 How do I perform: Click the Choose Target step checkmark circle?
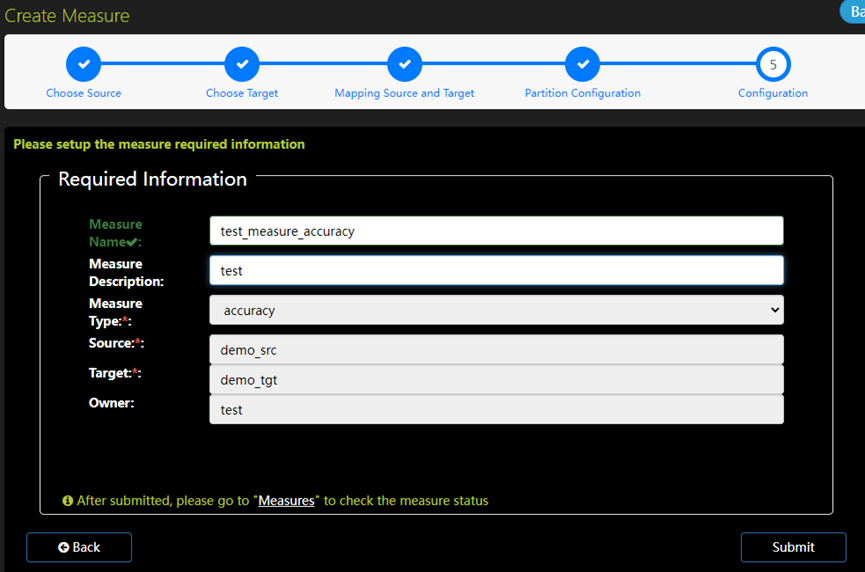pyautogui.click(x=242, y=64)
